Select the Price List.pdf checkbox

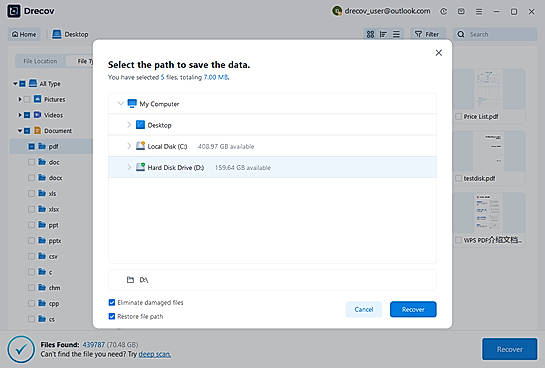(458, 116)
